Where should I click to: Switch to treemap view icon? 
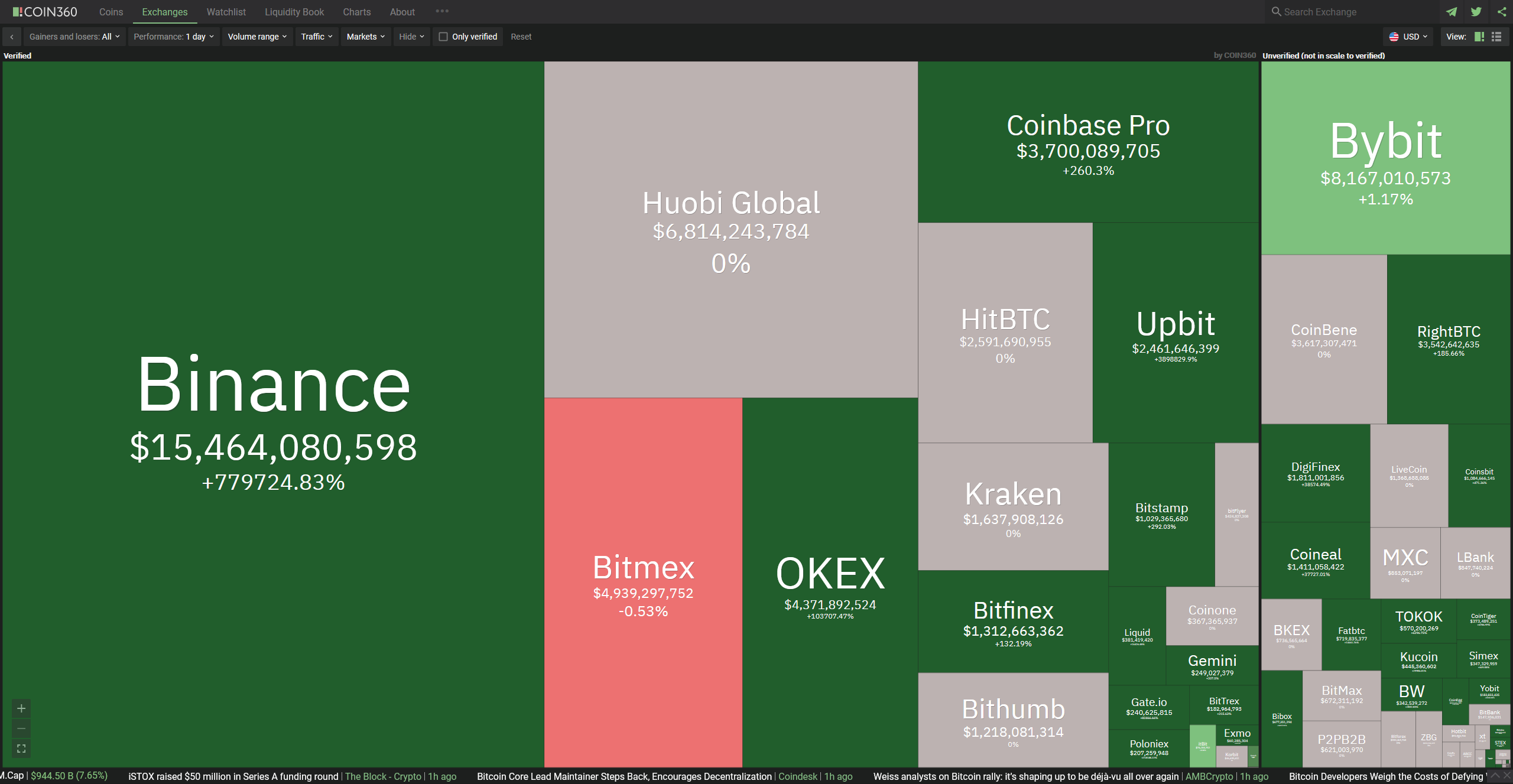[x=1479, y=37]
